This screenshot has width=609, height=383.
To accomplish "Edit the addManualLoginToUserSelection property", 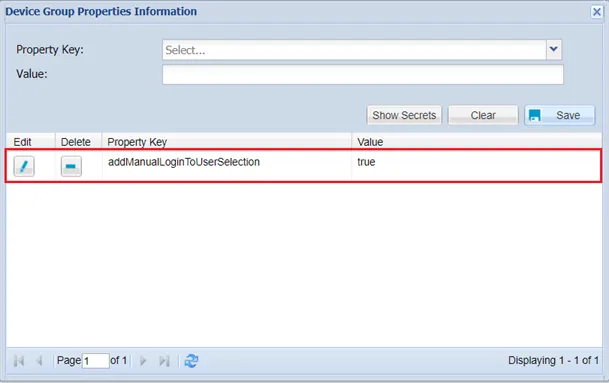I will click(x=24, y=166).
